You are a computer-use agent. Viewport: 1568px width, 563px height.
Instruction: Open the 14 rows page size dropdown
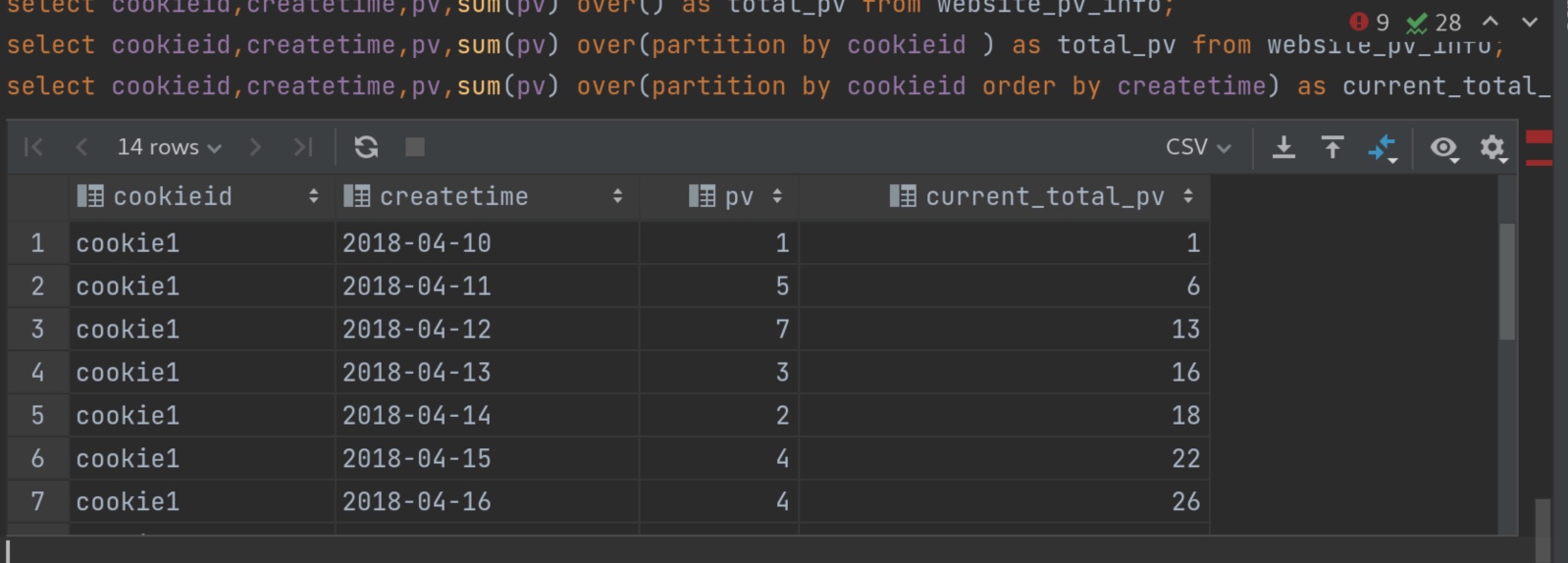coord(169,147)
